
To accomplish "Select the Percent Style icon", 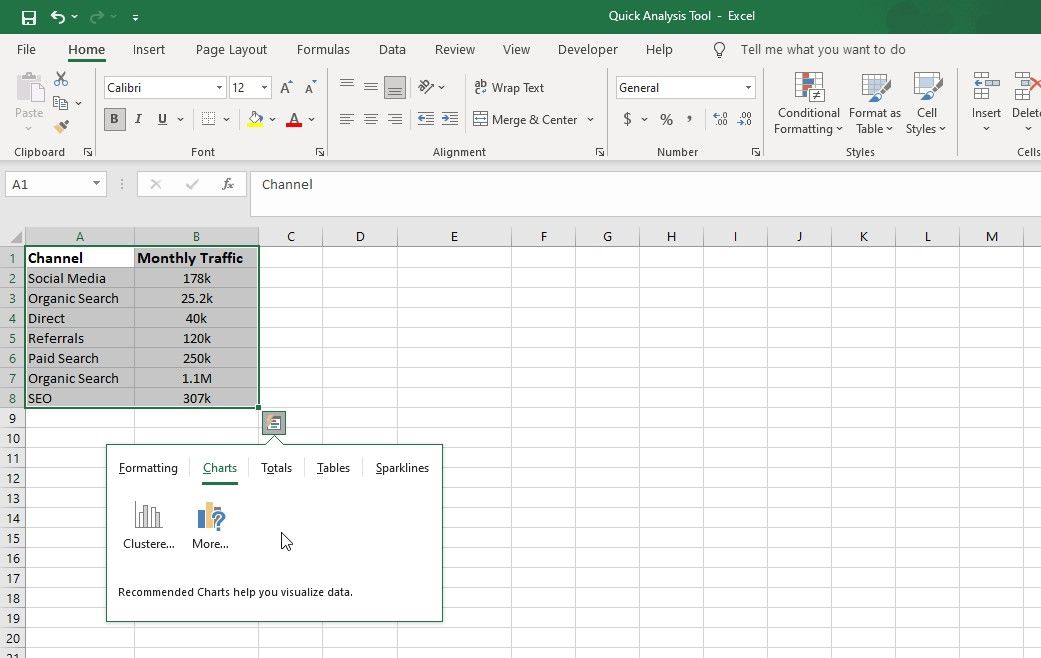I will 665,119.
